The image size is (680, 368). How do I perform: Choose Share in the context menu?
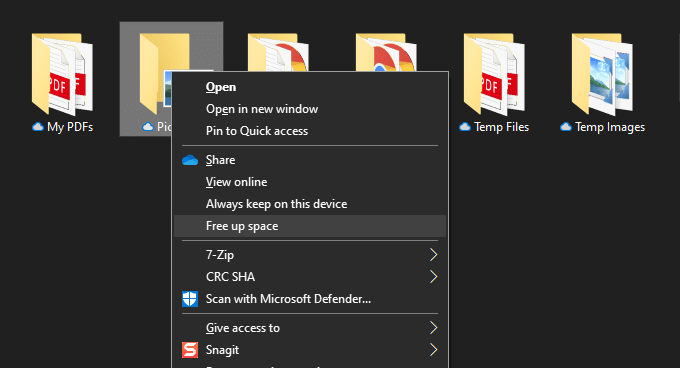pos(310,160)
